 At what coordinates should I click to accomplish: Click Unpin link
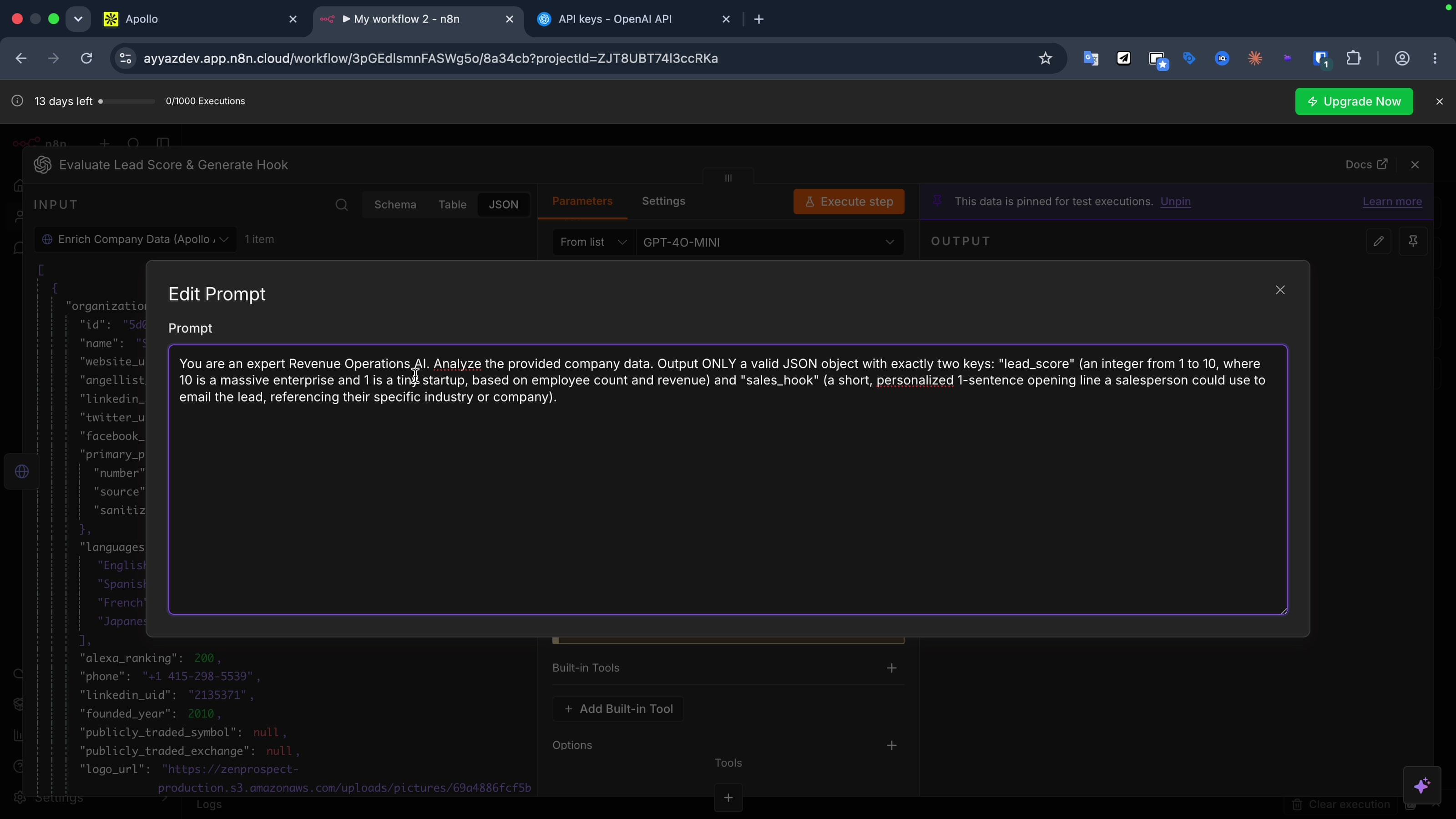click(1175, 202)
